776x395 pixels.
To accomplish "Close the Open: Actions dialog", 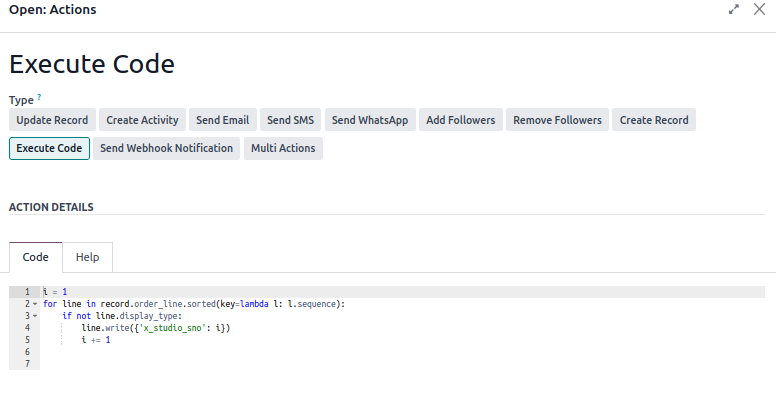I will 759,9.
